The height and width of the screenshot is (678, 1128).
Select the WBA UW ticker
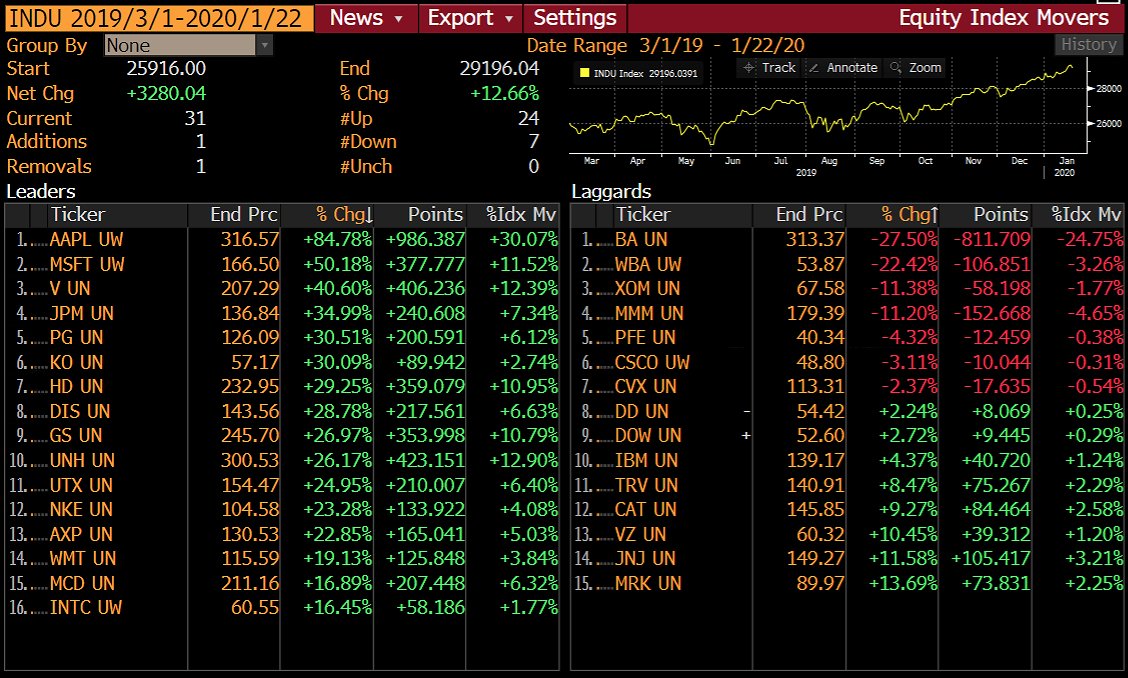pos(648,265)
